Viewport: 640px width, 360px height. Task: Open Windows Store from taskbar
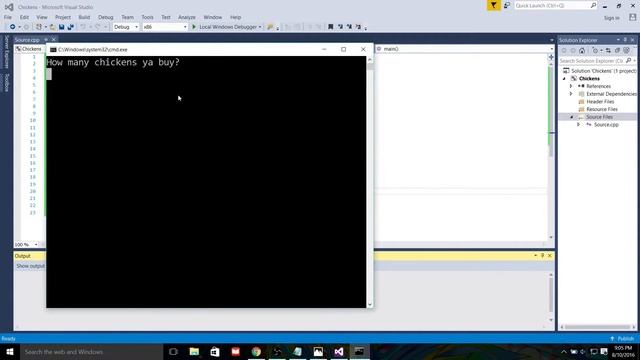[215, 351]
